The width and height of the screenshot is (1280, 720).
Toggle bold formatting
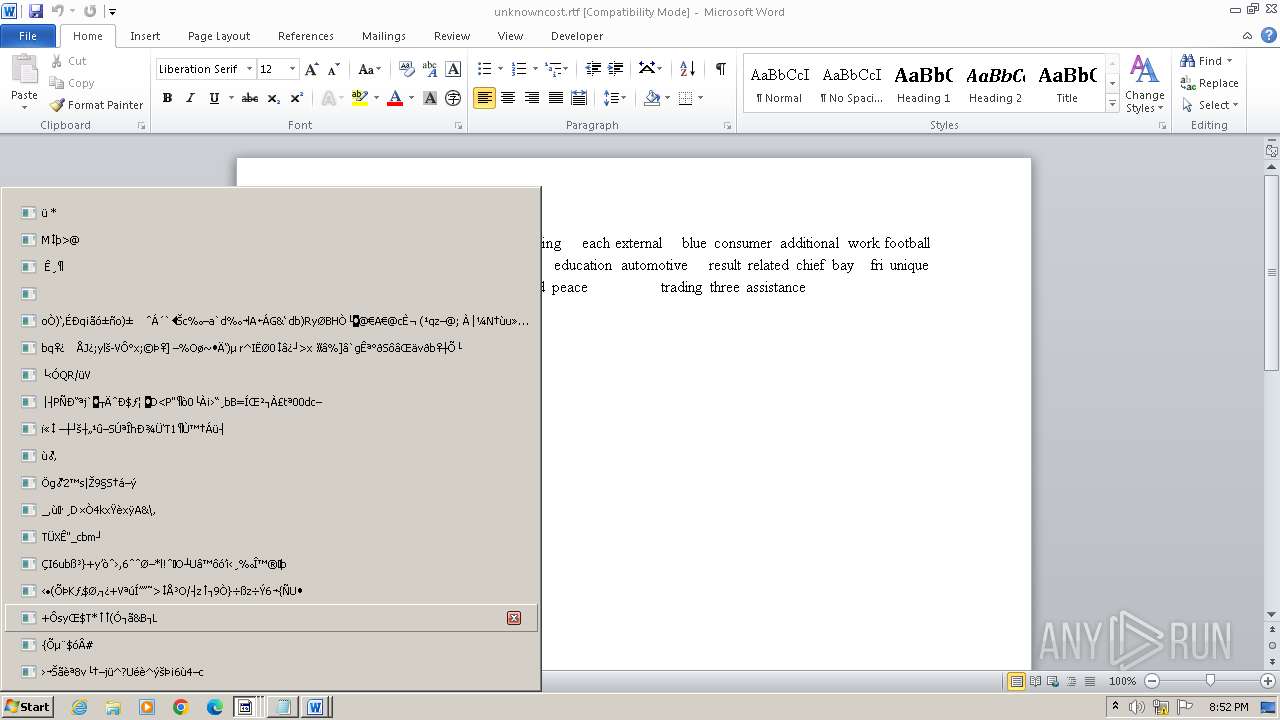click(x=167, y=98)
